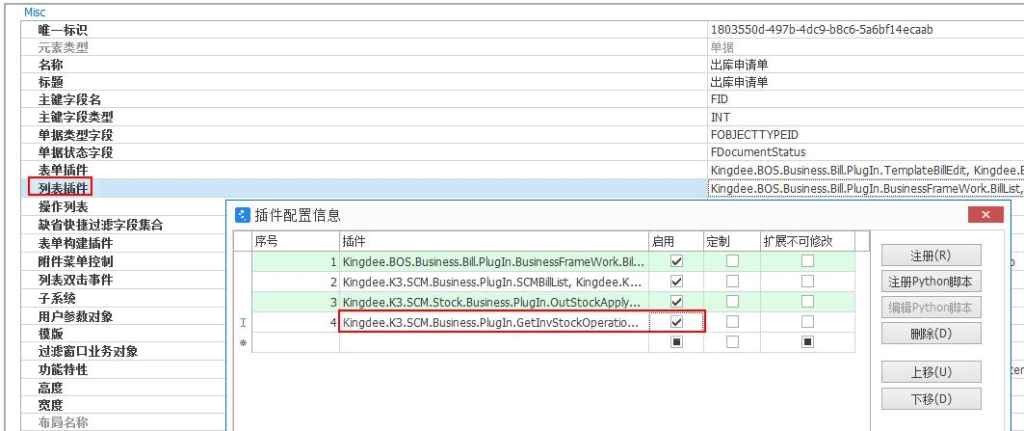
Task: Click the plugin configuration dialog icon
Action: point(242,216)
